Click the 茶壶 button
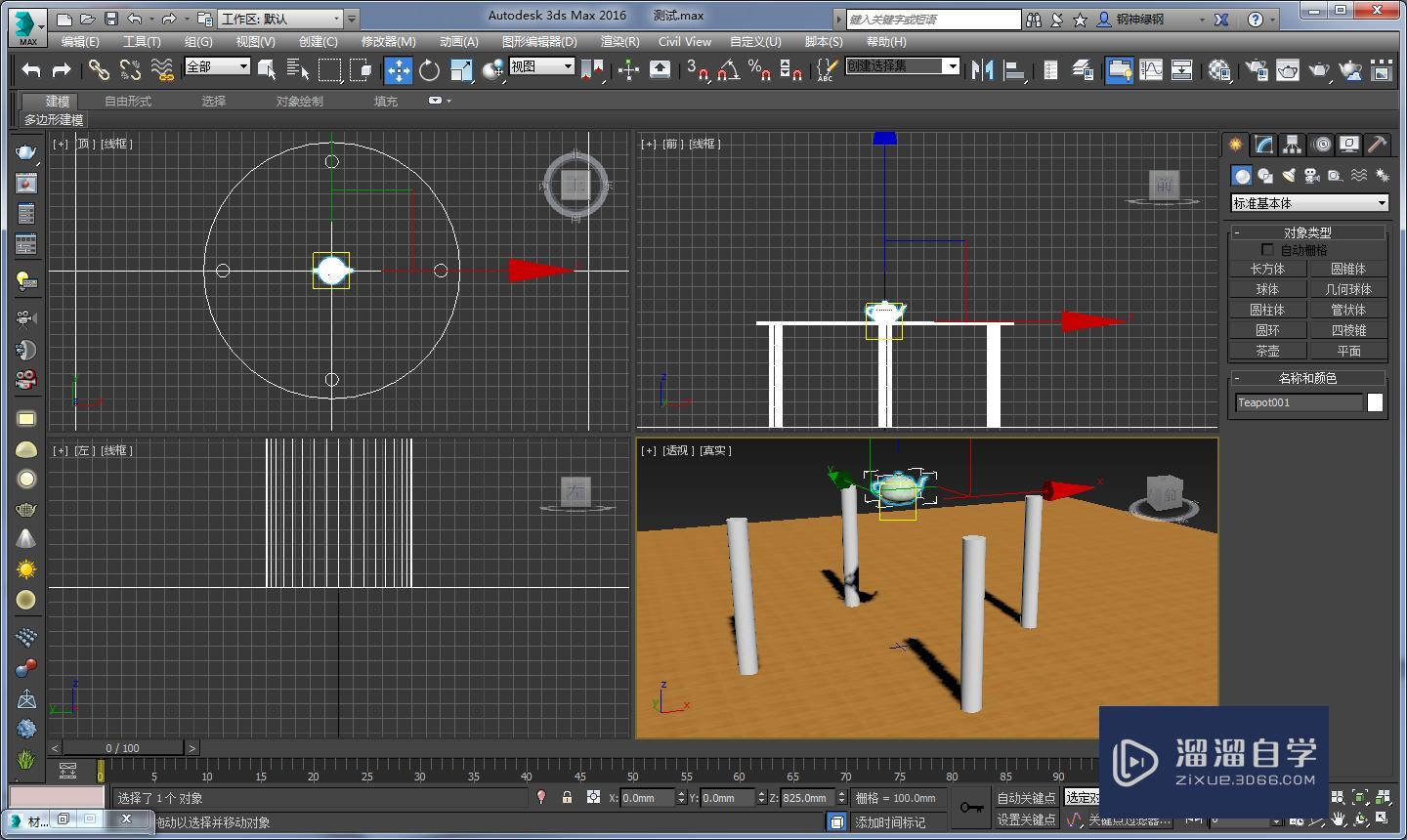This screenshot has height=840, width=1407. (x=1267, y=351)
